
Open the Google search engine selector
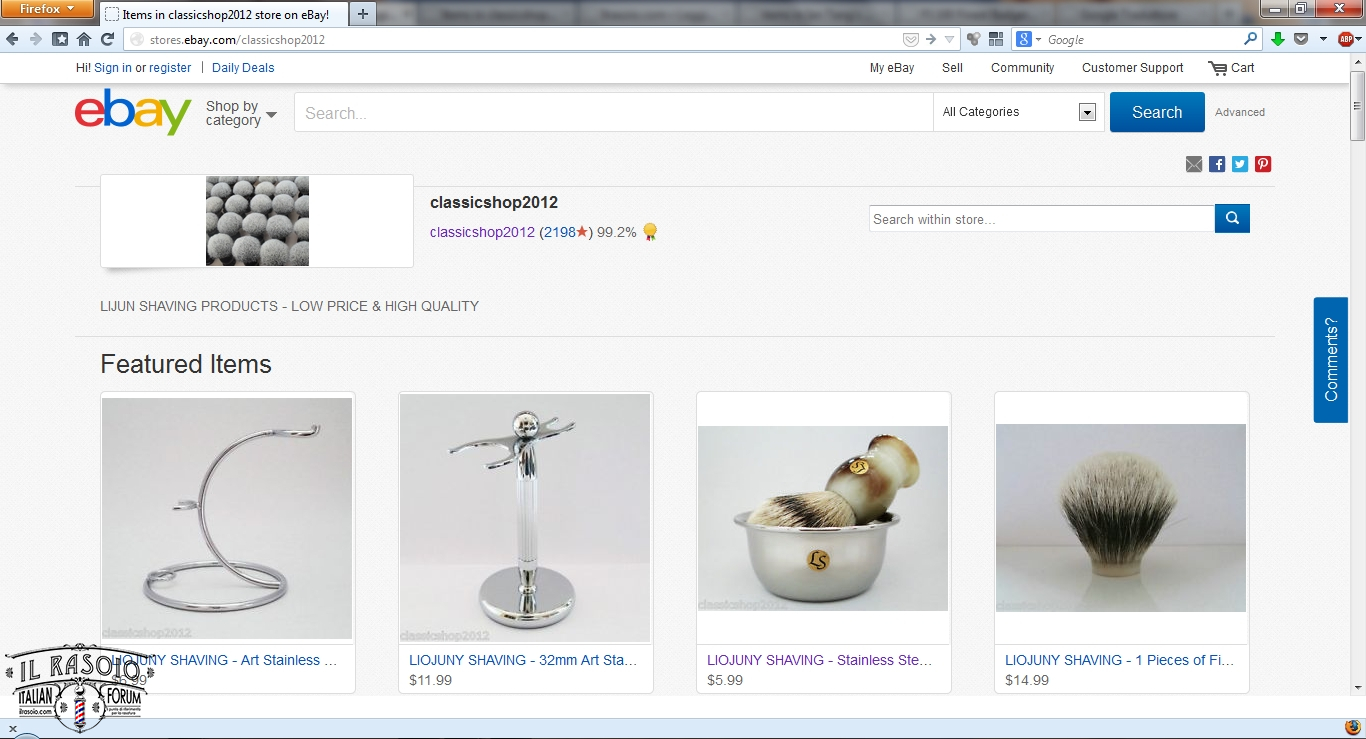click(x=1029, y=40)
